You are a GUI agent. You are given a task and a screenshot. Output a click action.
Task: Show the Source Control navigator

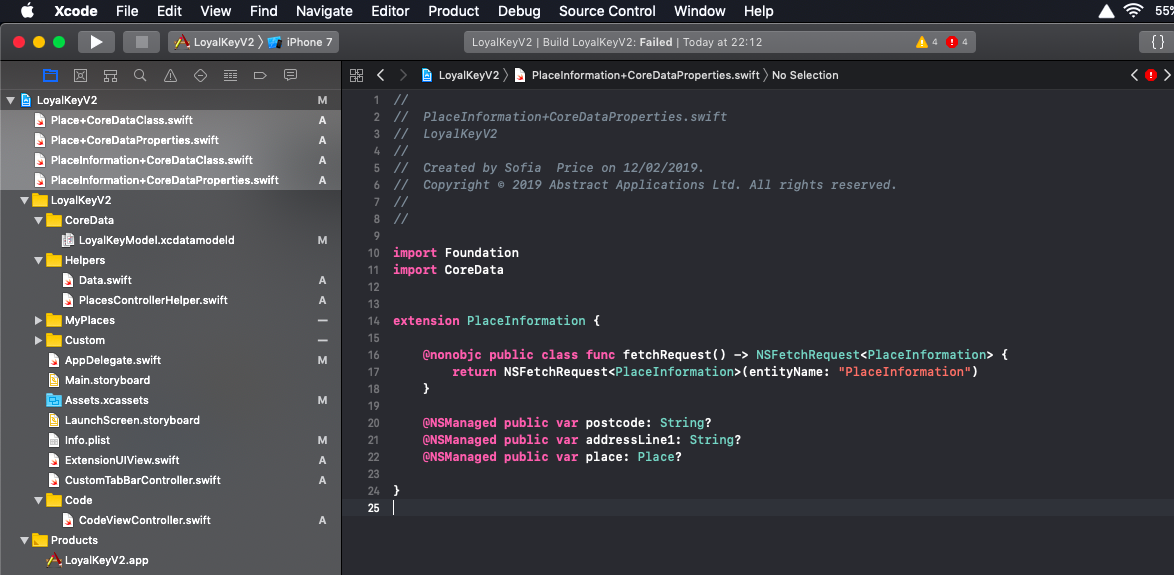80,75
